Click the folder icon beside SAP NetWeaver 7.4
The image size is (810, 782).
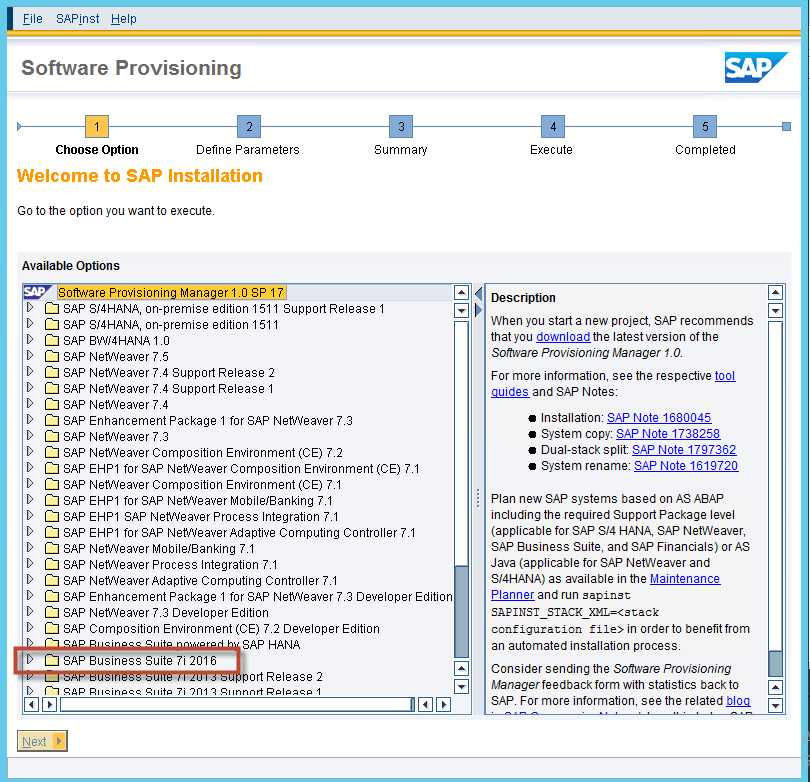51,405
